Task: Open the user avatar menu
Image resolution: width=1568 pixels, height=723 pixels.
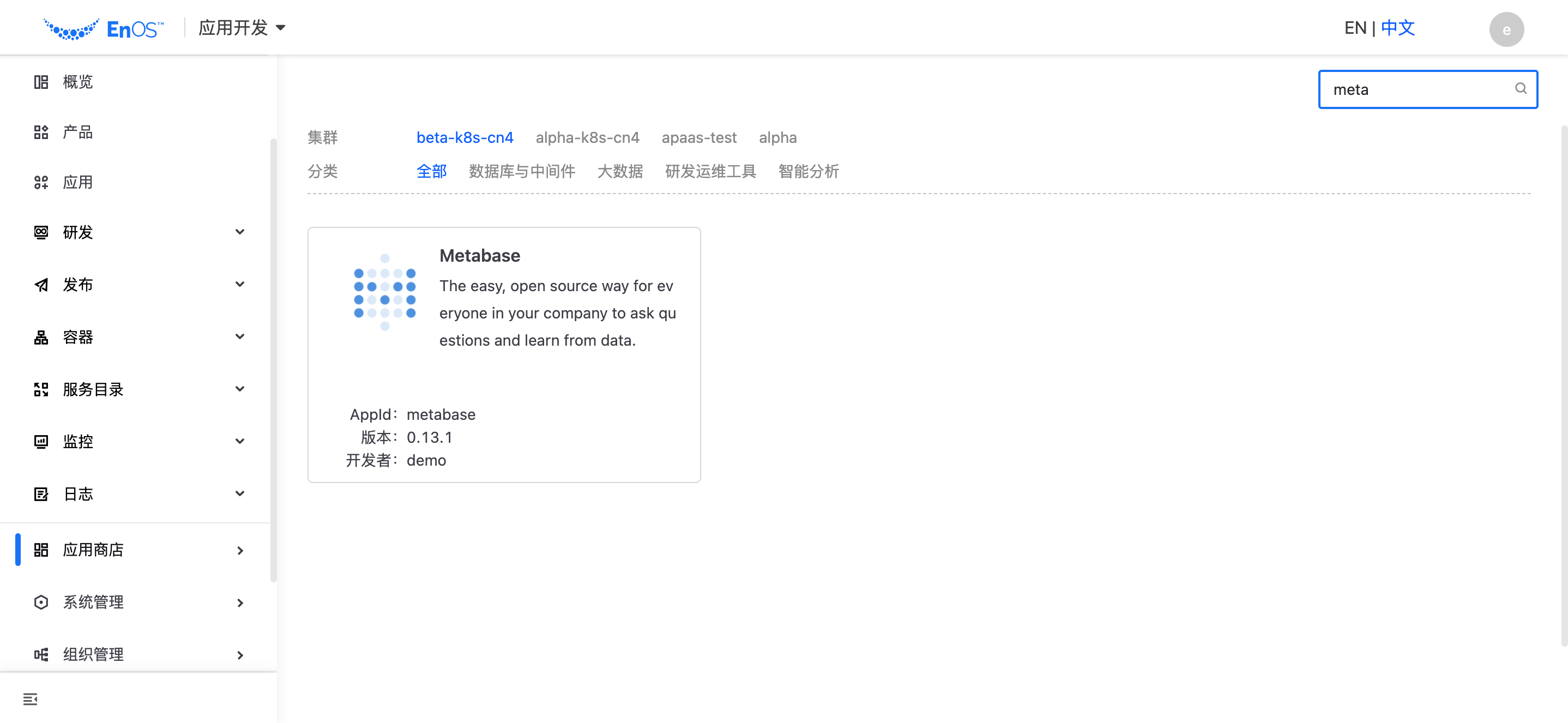Action: (x=1506, y=29)
